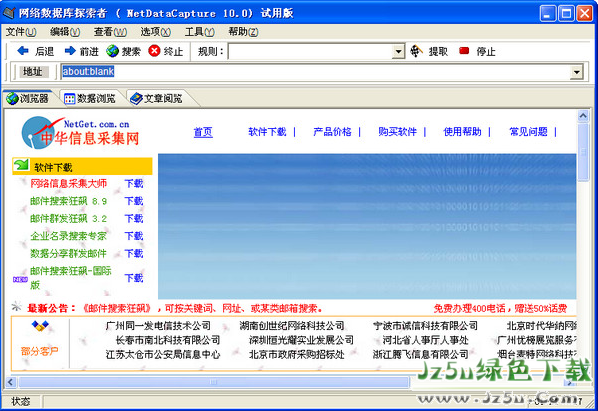
Task: Switch to the 数据浏览 tab
Action: (90, 99)
